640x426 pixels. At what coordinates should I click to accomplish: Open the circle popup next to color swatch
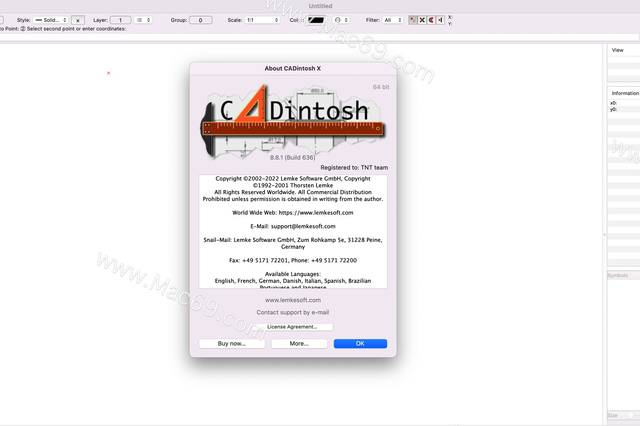(x=341, y=20)
